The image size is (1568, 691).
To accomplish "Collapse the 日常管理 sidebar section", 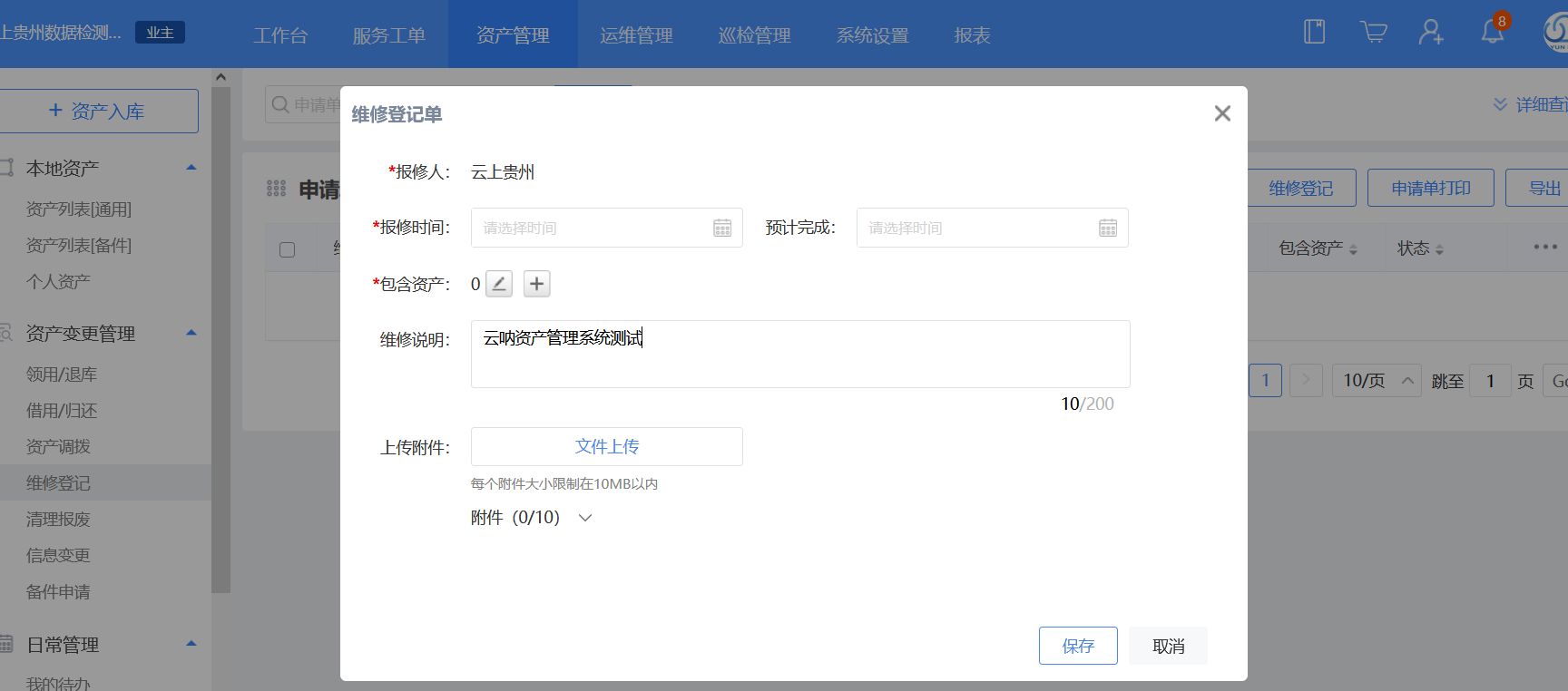I will click(191, 644).
